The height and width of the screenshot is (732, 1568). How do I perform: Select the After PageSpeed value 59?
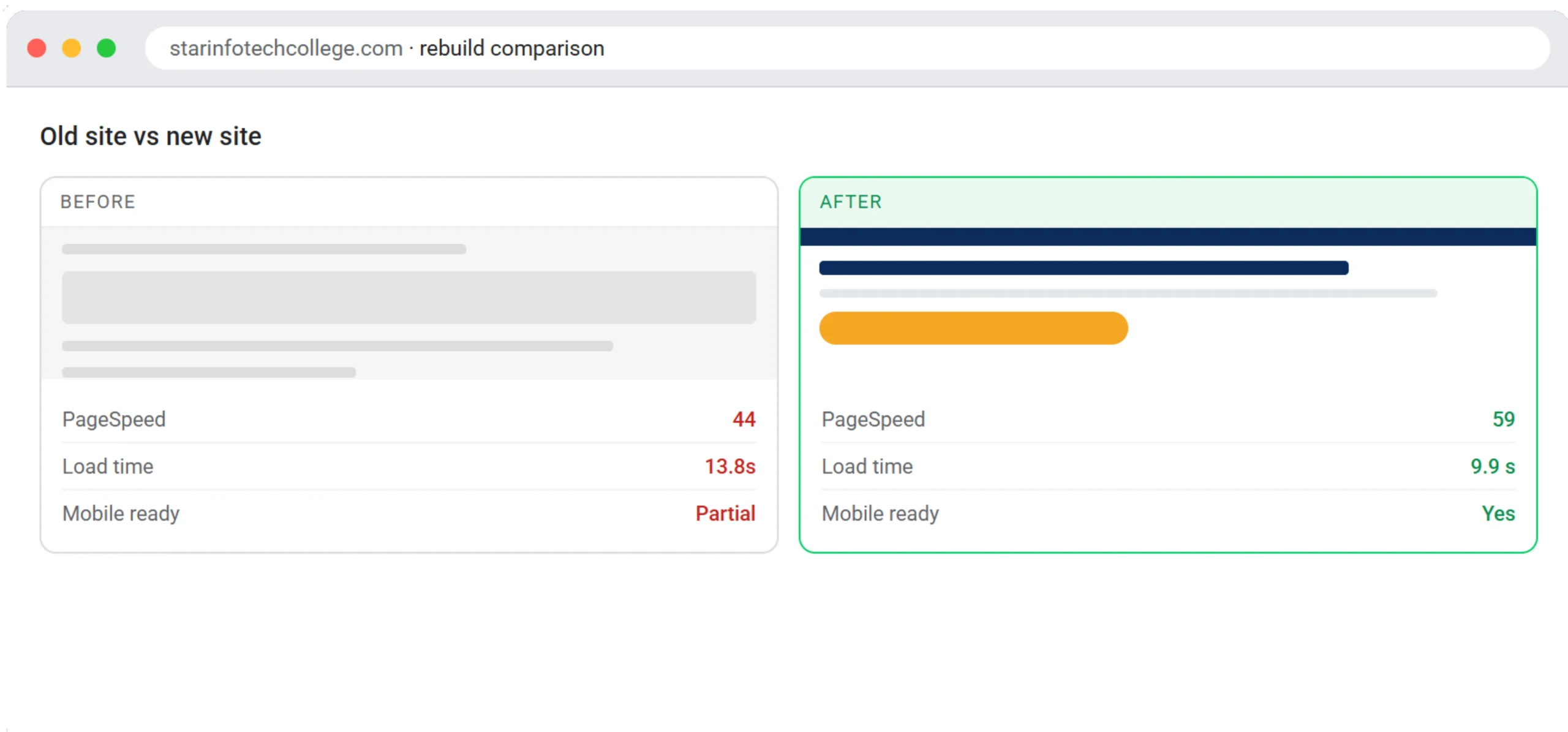(x=1503, y=419)
